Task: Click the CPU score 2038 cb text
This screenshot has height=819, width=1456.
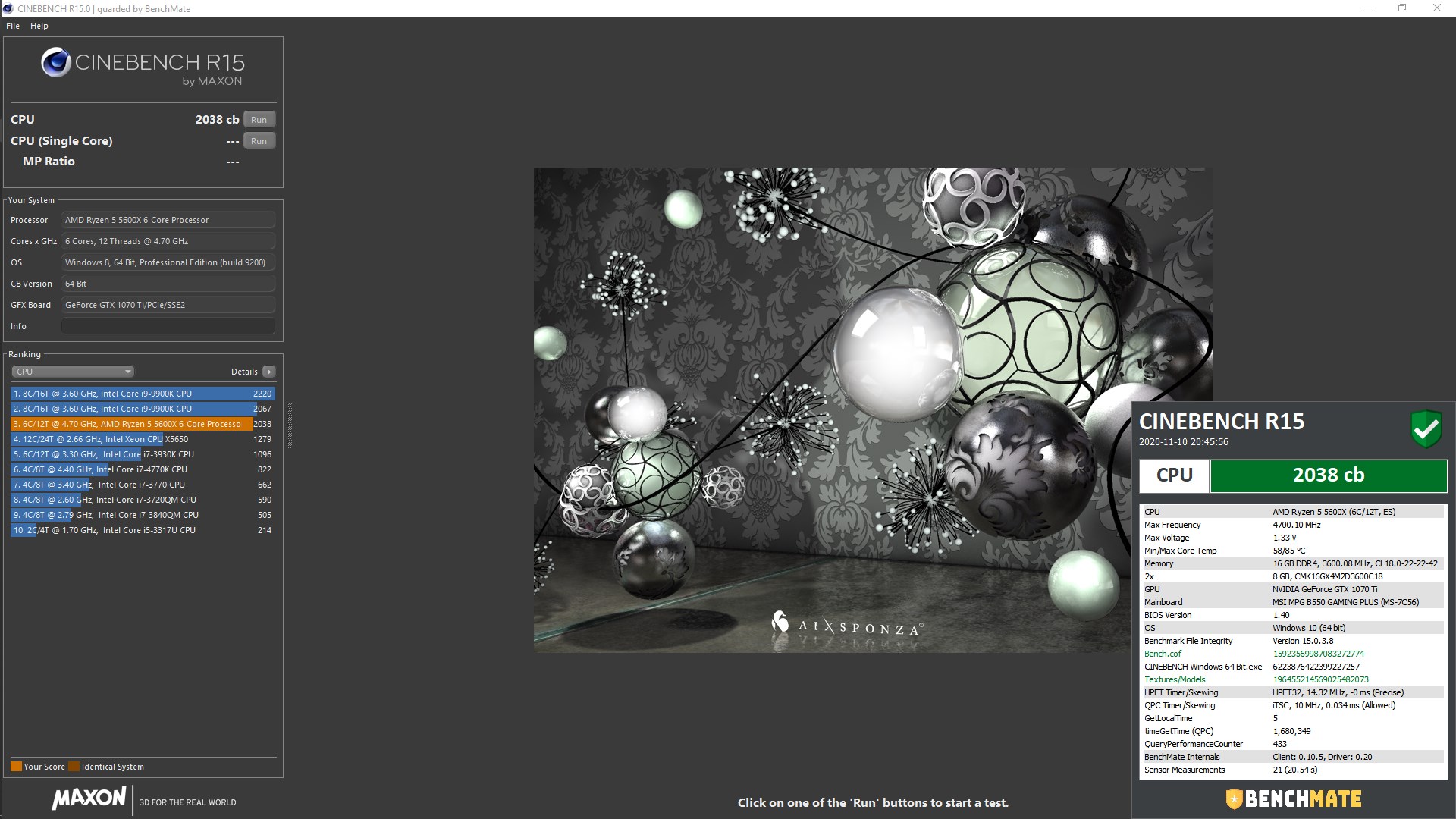Action: [x=217, y=120]
